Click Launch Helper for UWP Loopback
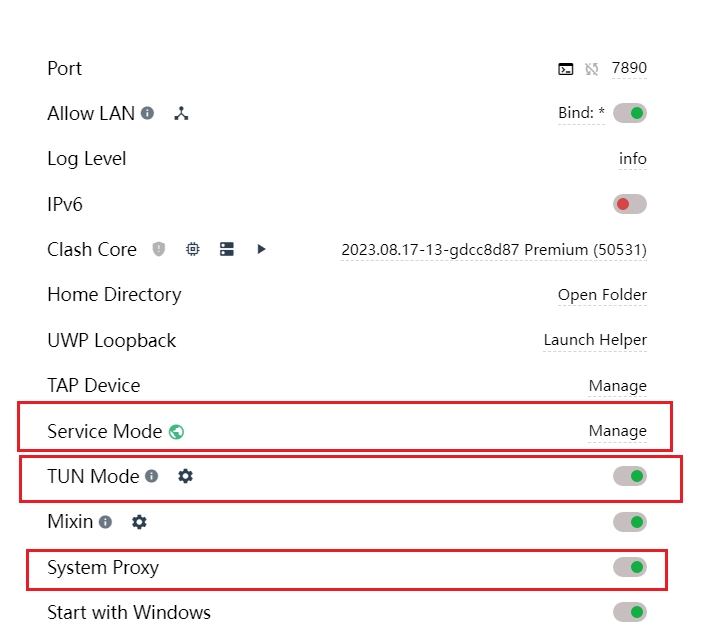 coord(595,340)
